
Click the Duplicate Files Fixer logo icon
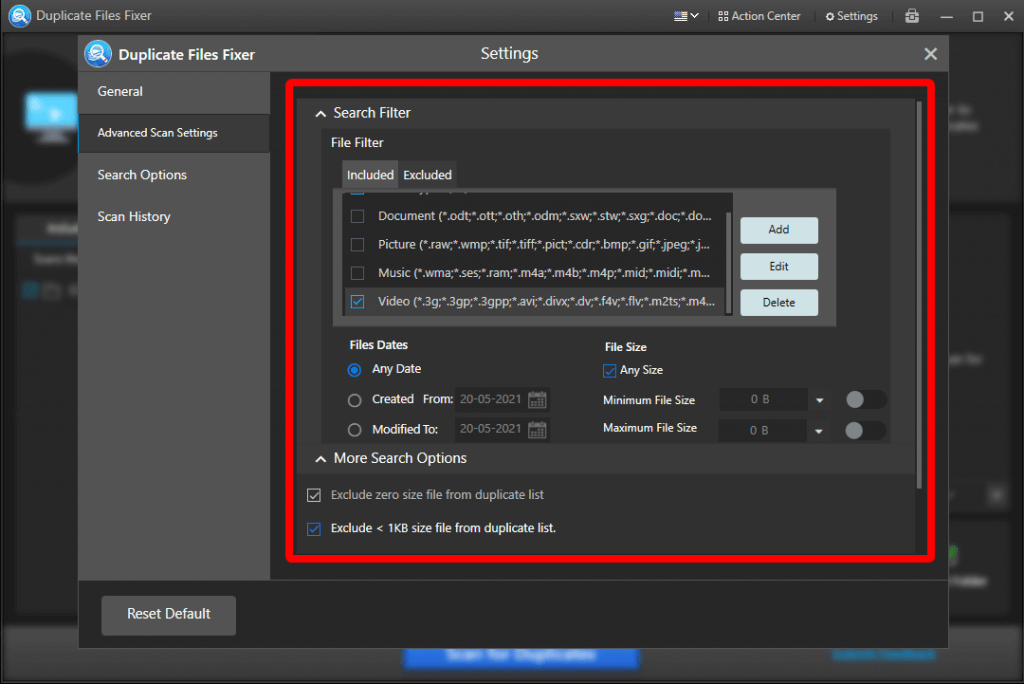pyautogui.click(x=19, y=15)
